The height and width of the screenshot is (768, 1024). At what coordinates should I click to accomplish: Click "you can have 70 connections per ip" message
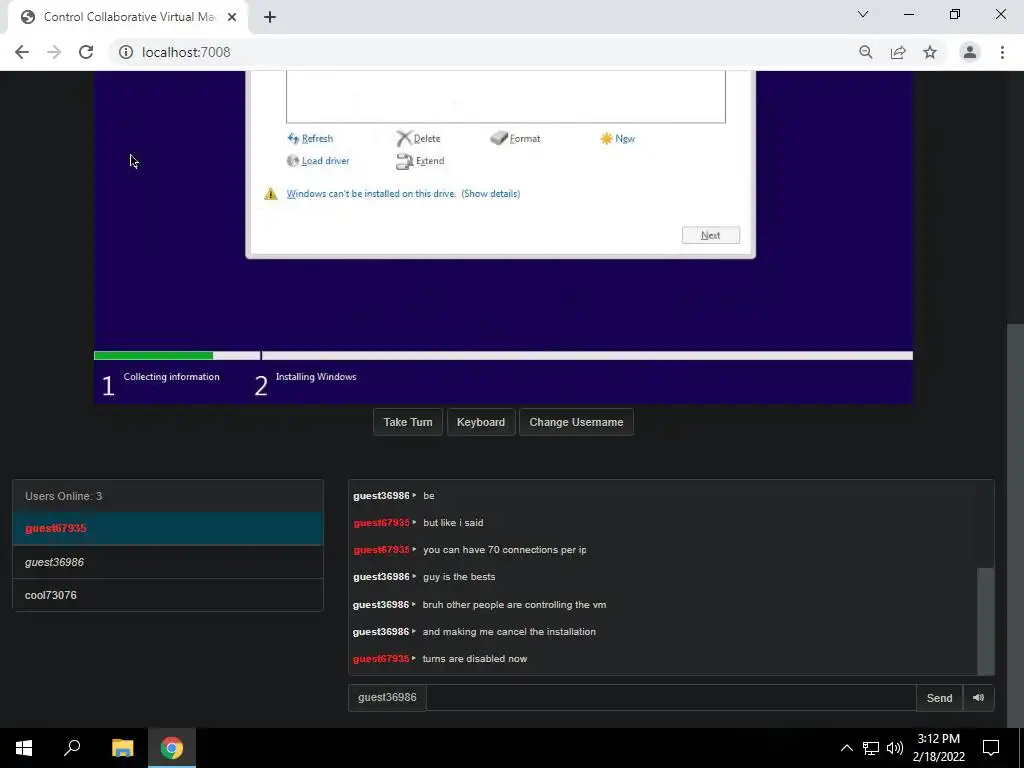[x=505, y=550]
